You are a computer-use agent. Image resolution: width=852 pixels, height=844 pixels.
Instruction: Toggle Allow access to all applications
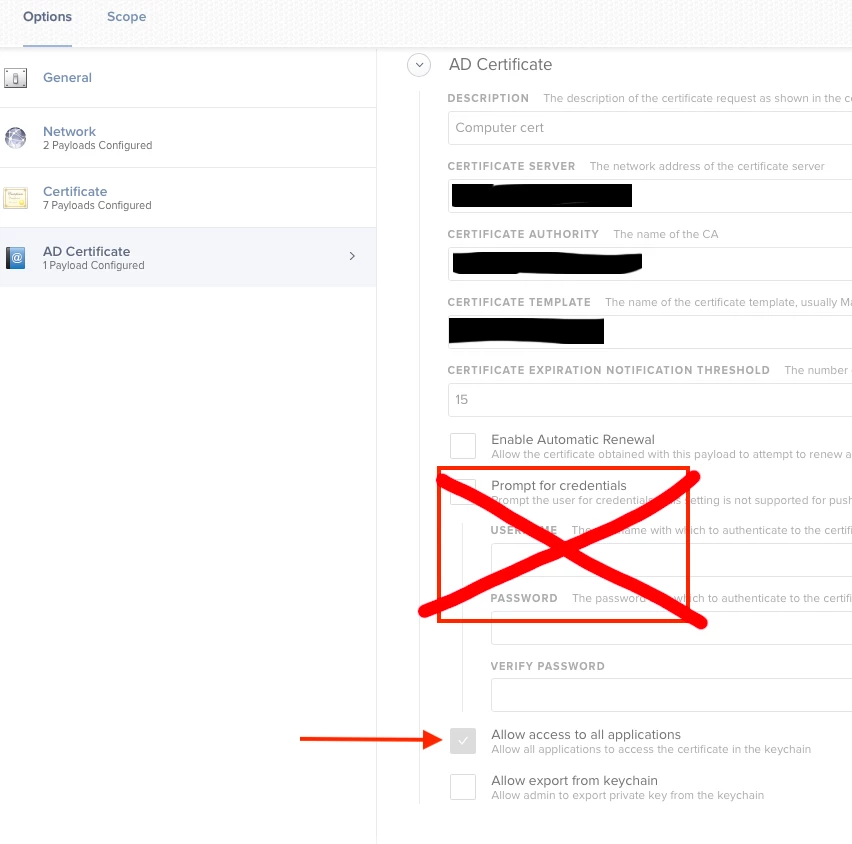(x=463, y=741)
